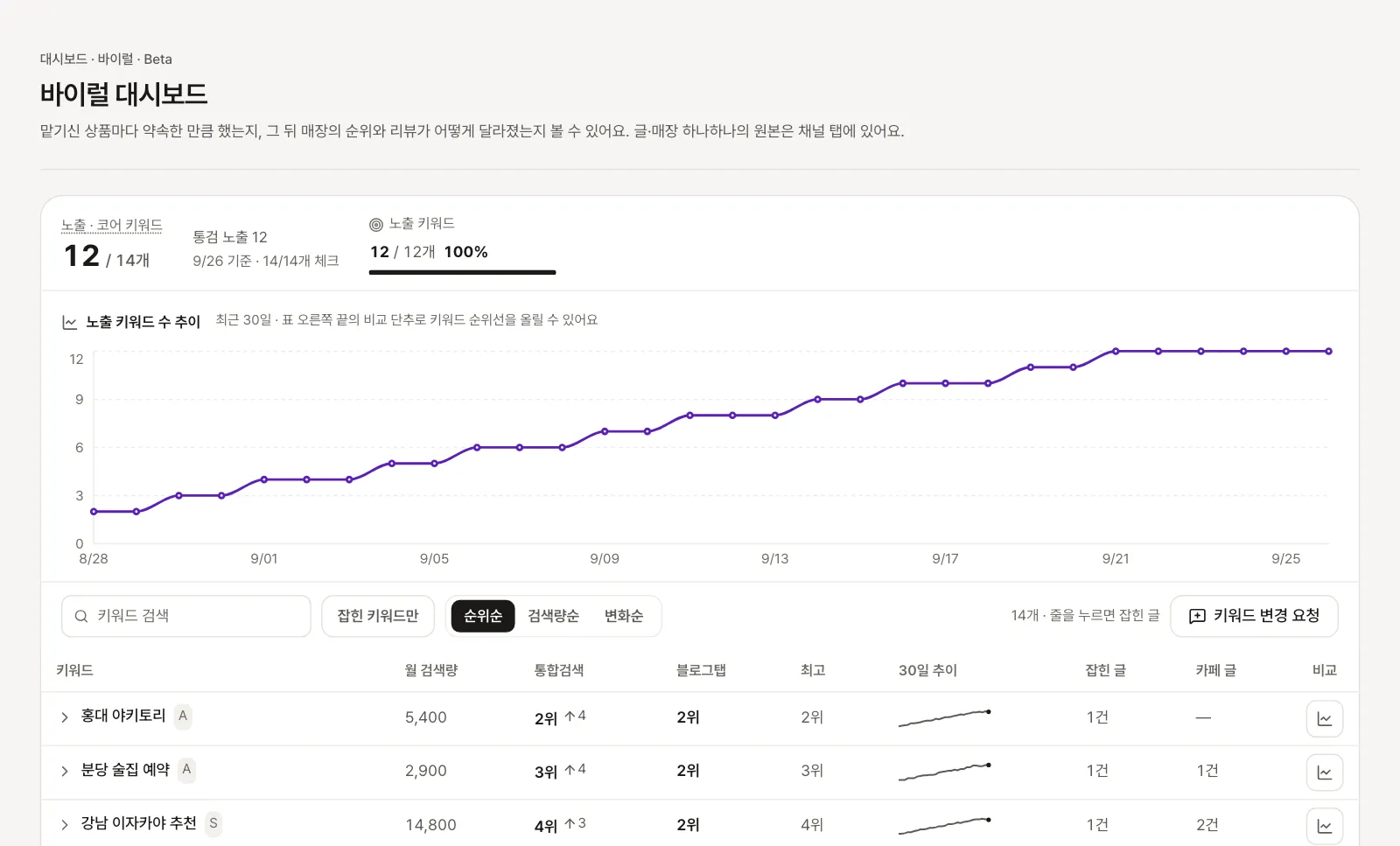Image resolution: width=1400 pixels, height=846 pixels.
Task: Click the 노출 키워드 100% progress bar
Action: click(x=462, y=272)
